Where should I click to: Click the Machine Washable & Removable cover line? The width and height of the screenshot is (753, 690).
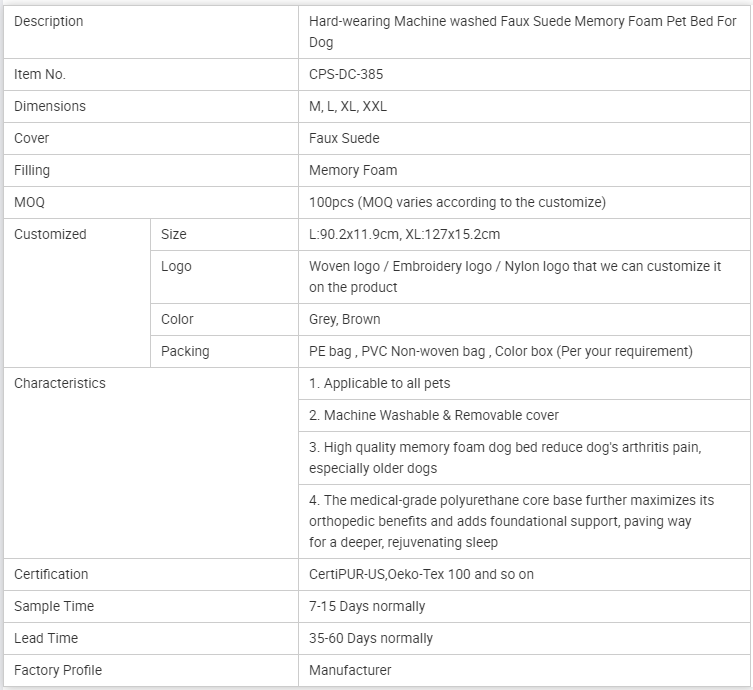pyautogui.click(x=434, y=415)
